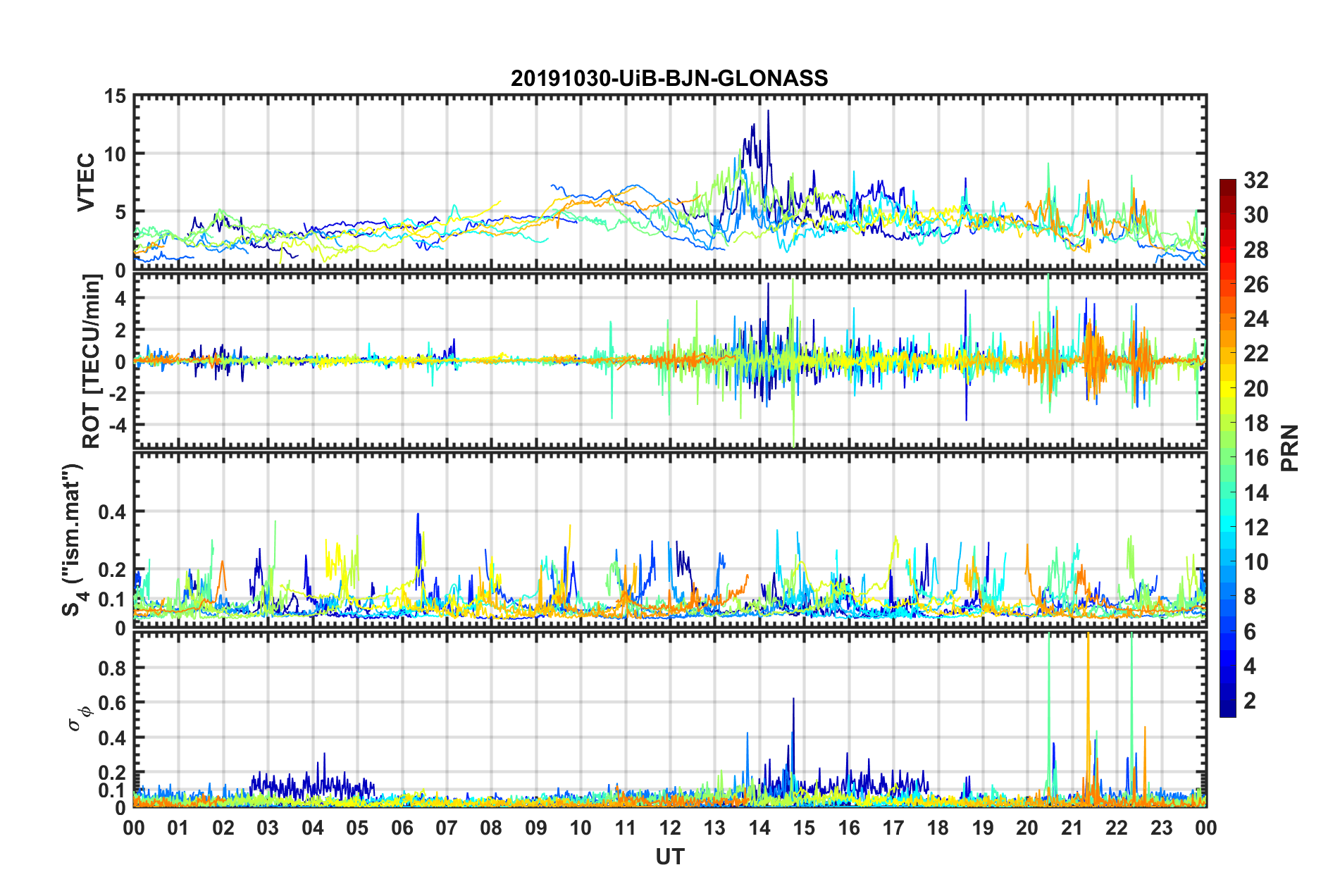Click x-axis tick label 19
The image size is (1340, 896).
click(983, 828)
